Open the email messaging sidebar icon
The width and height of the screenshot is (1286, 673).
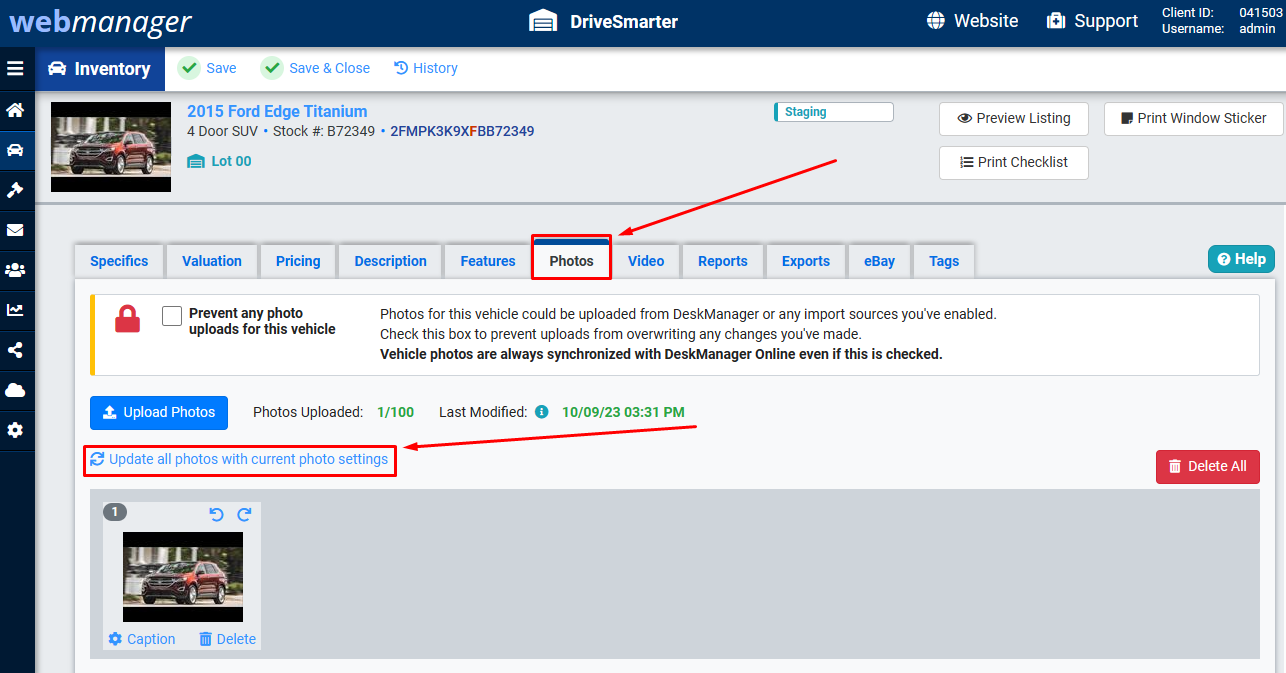pyautogui.click(x=16, y=230)
